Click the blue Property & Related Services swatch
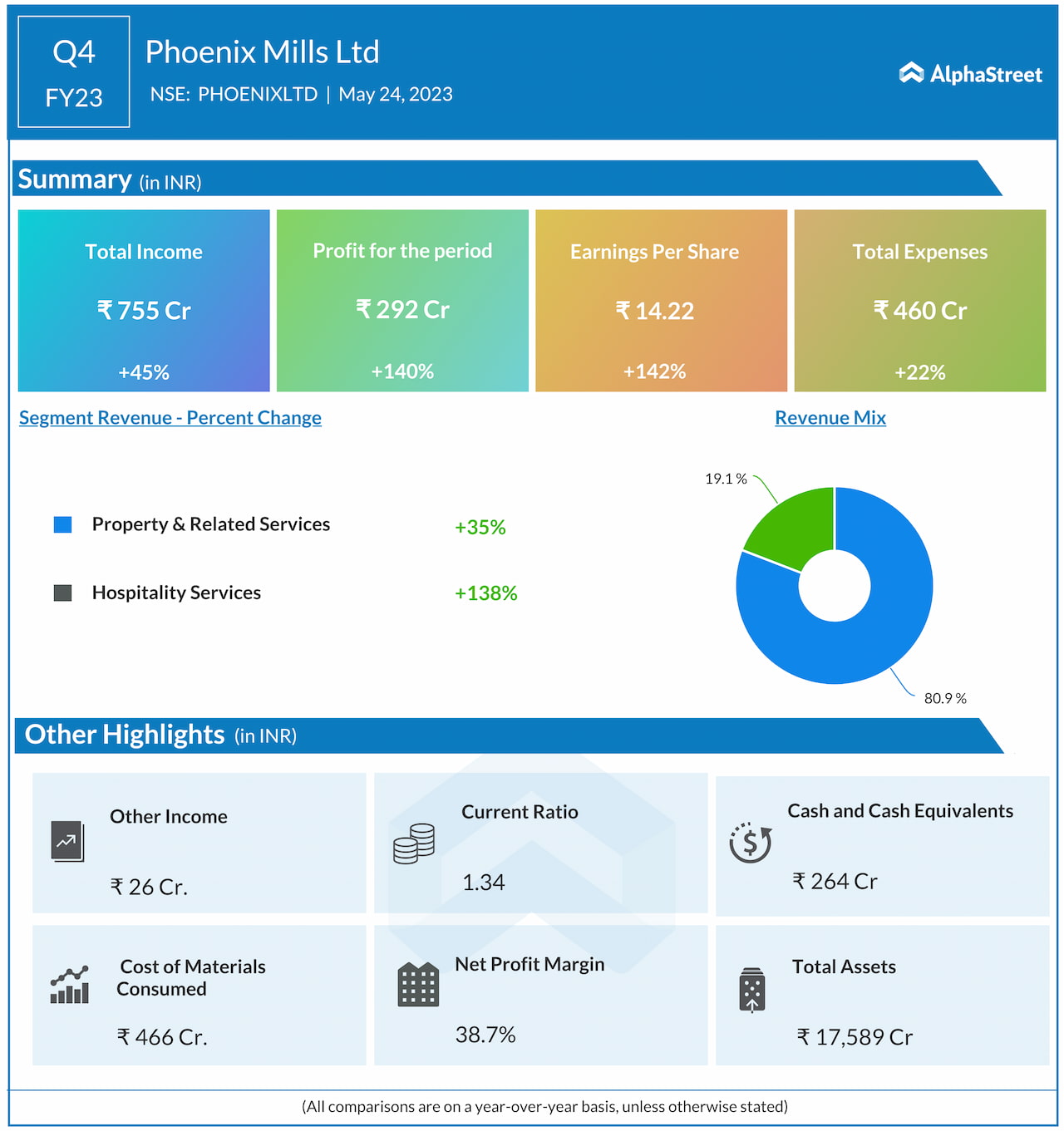The height and width of the screenshot is (1131, 1064). click(x=63, y=524)
